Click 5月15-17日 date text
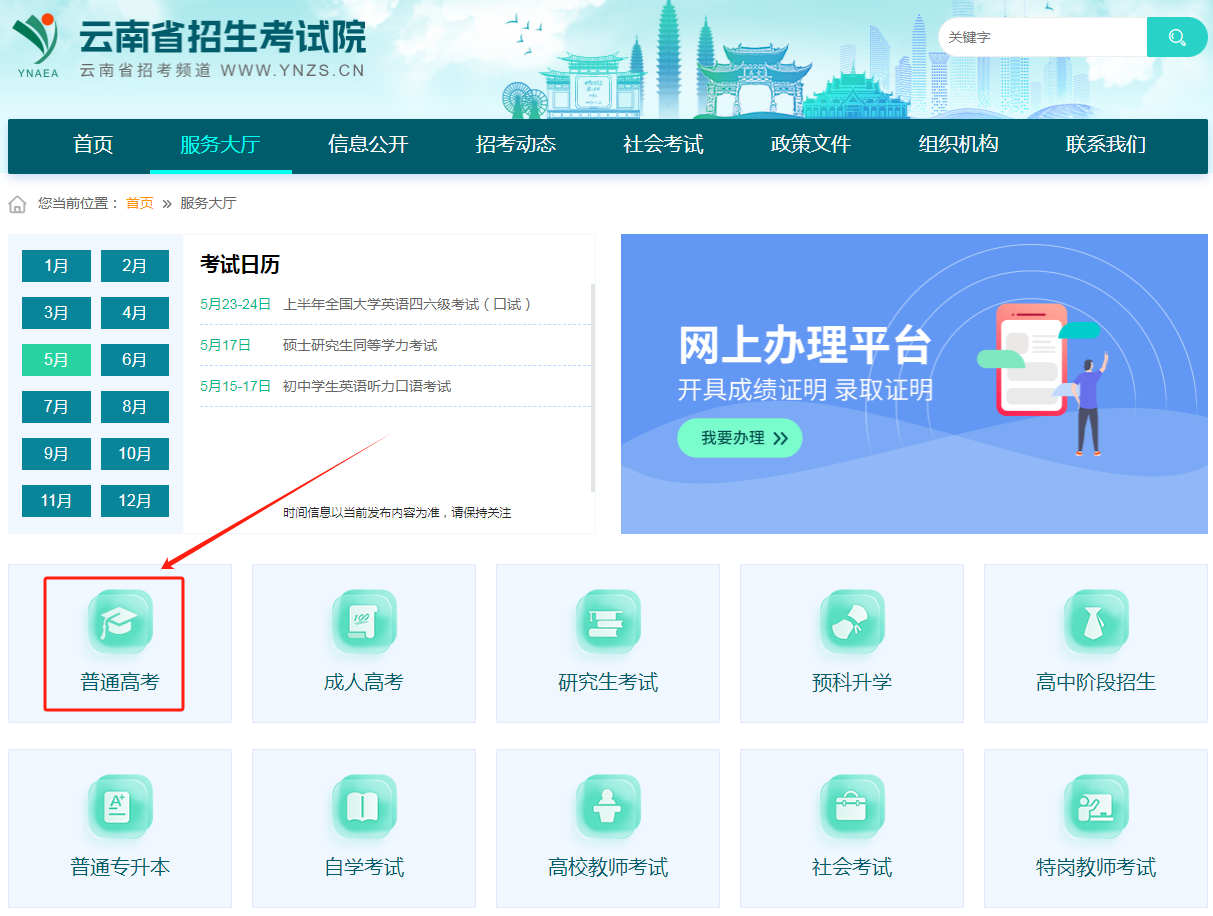Image resolution: width=1213 pixels, height=916 pixels. [235, 386]
